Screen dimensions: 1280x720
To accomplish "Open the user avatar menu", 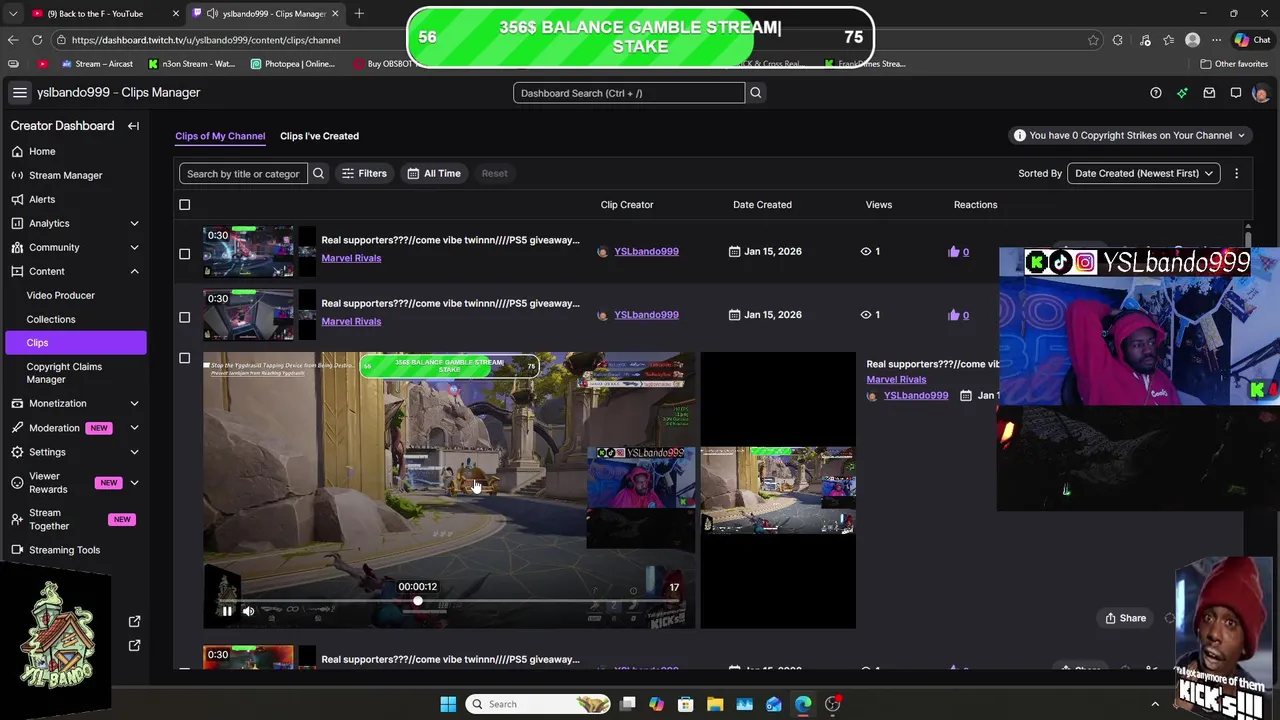I will [1260, 93].
